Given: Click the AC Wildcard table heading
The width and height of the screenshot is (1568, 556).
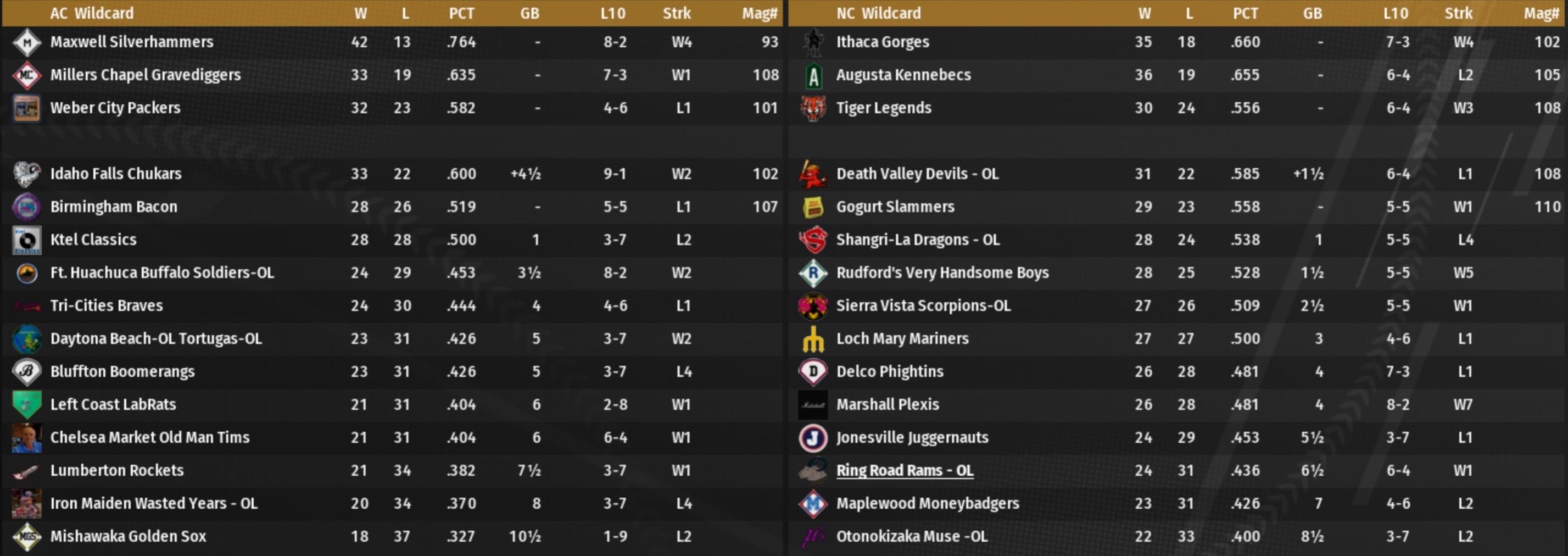Looking at the screenshot, I should (92, 13).
